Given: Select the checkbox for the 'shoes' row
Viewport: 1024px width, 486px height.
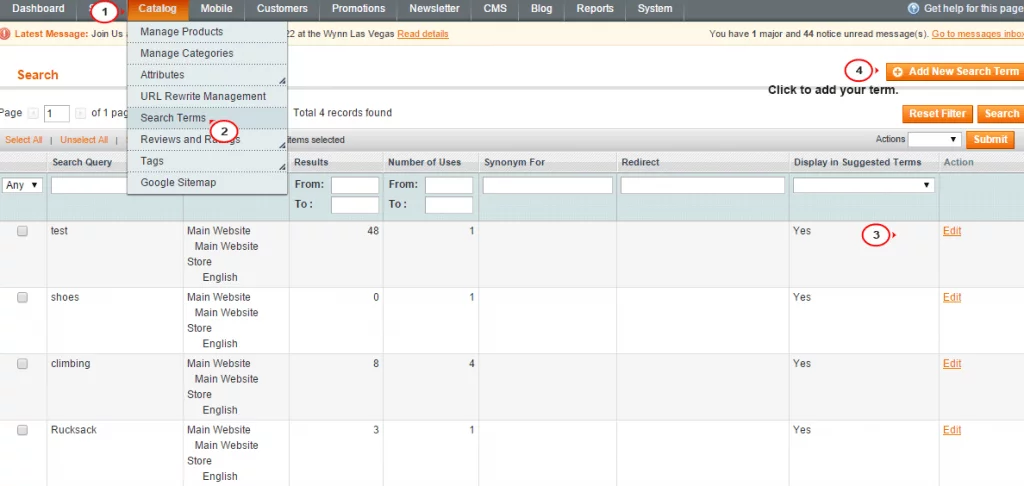Looking at the screenshot, I should (22, 297).
